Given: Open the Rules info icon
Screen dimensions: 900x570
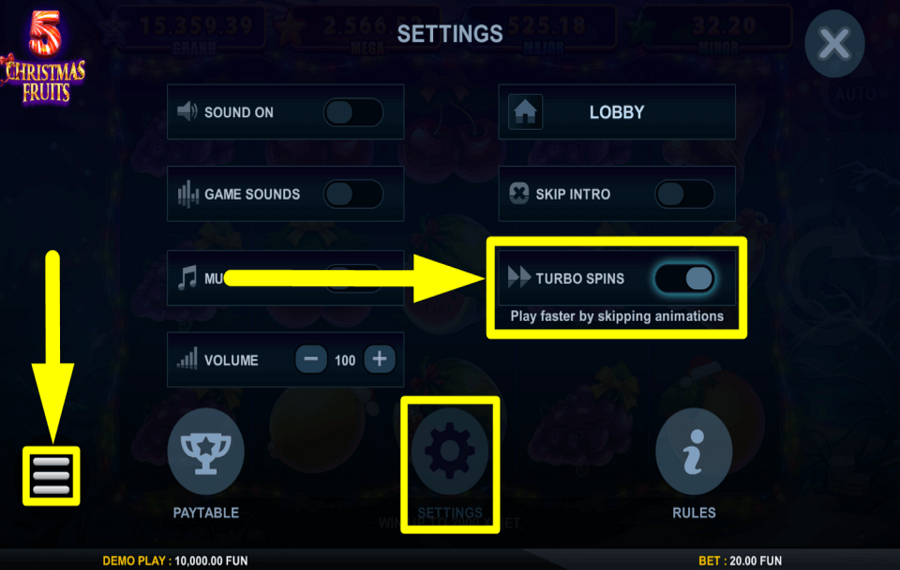Looking at the screenshot, I should [694, 452].
